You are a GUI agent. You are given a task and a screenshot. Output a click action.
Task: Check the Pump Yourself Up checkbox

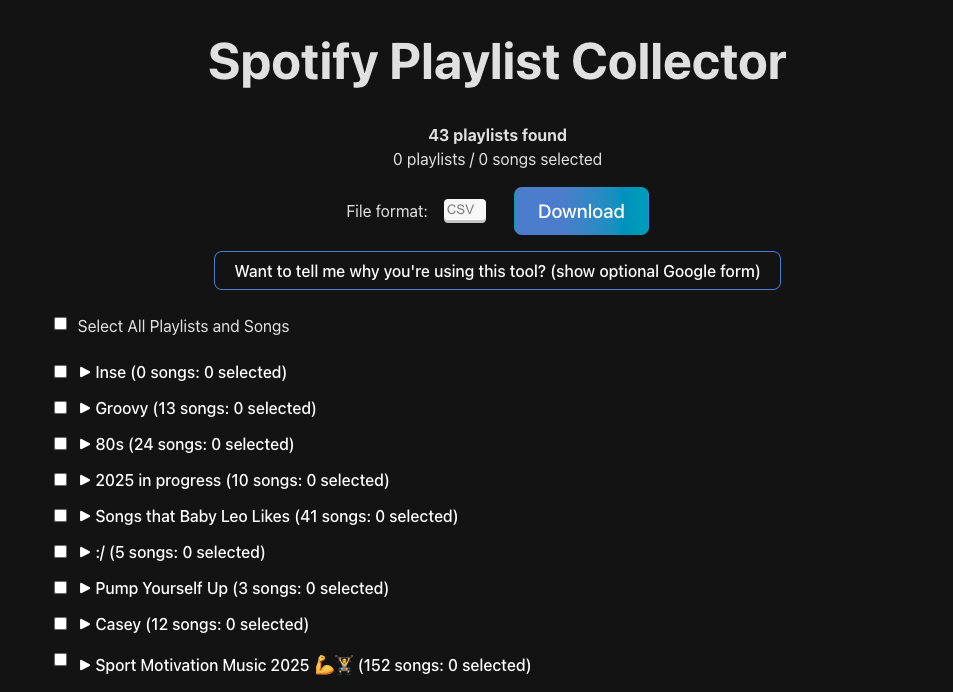[x=60, y=588]
